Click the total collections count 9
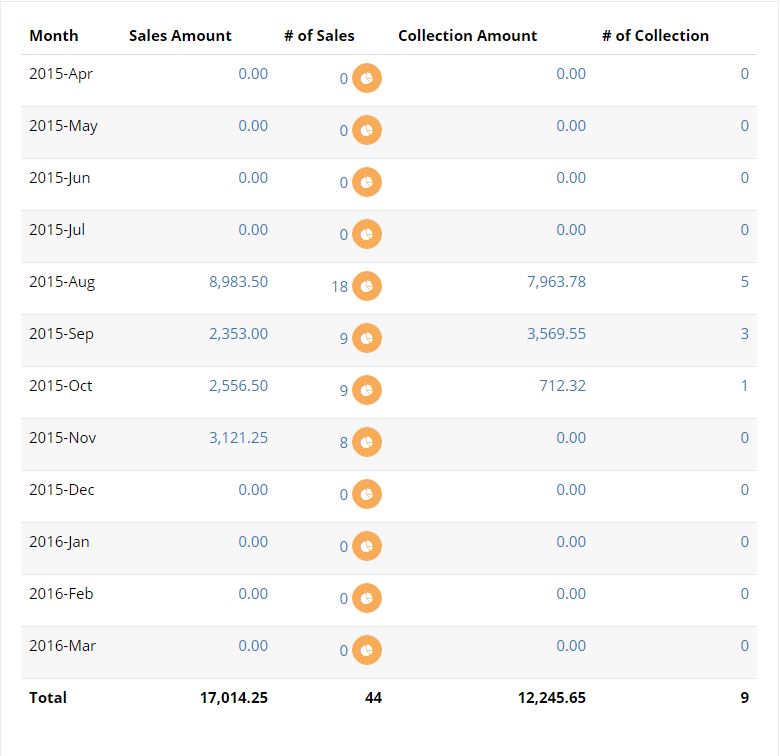Image resolution: width=780 pixels, height=756 pixels. tap(745, 698)
